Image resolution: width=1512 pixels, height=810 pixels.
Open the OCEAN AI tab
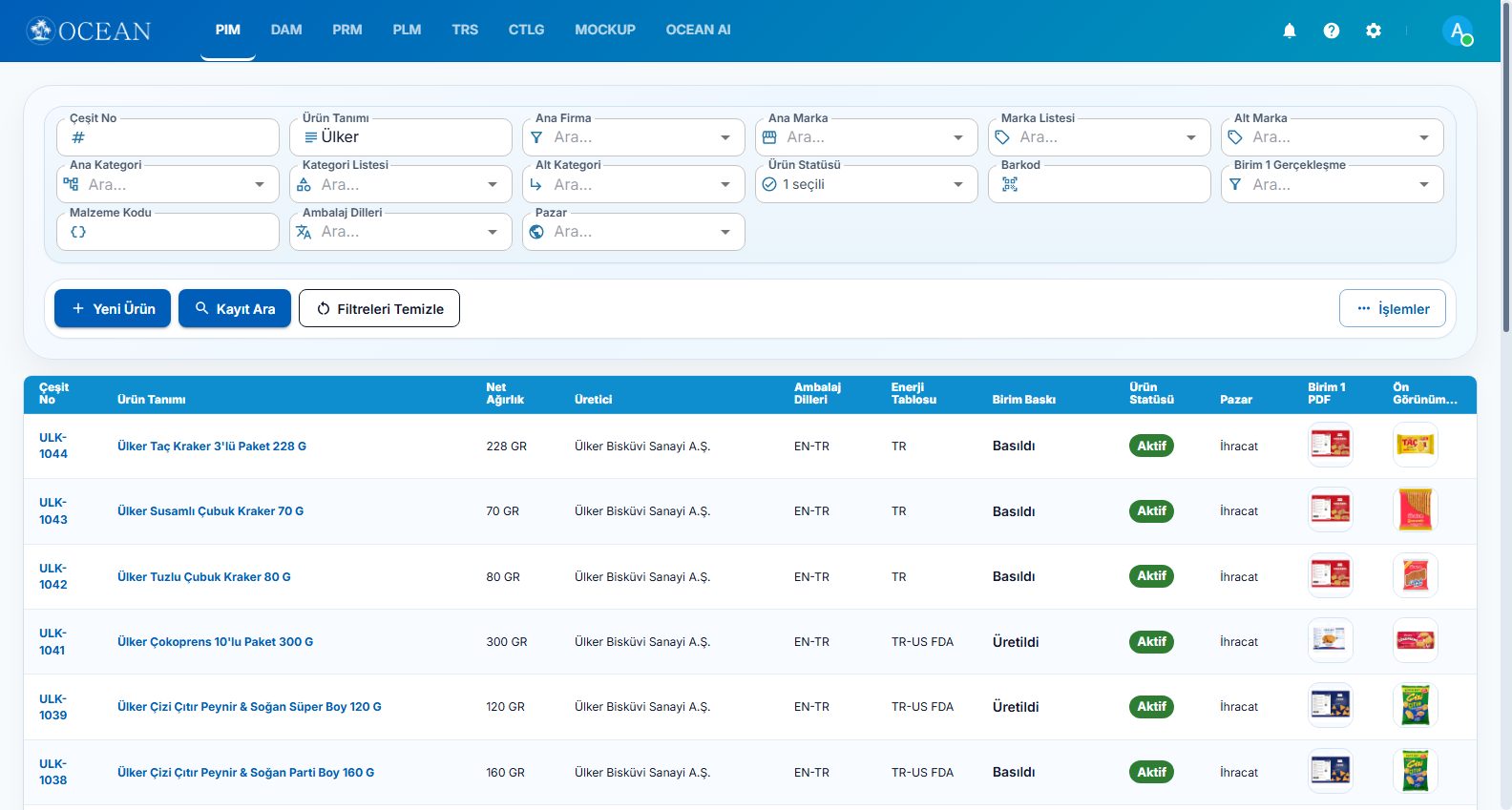(698, 31)
